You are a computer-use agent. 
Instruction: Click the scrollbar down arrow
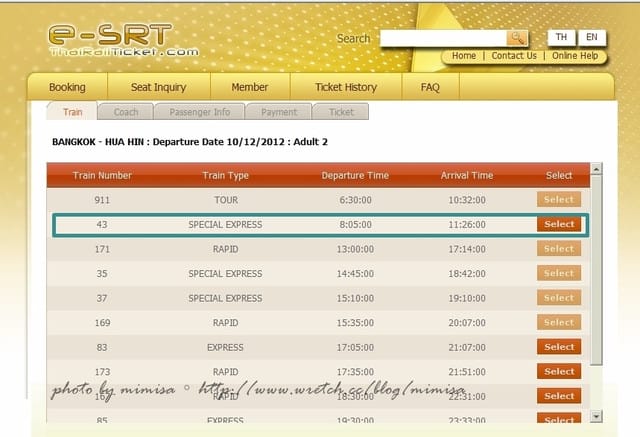click(x=596, y=416)
